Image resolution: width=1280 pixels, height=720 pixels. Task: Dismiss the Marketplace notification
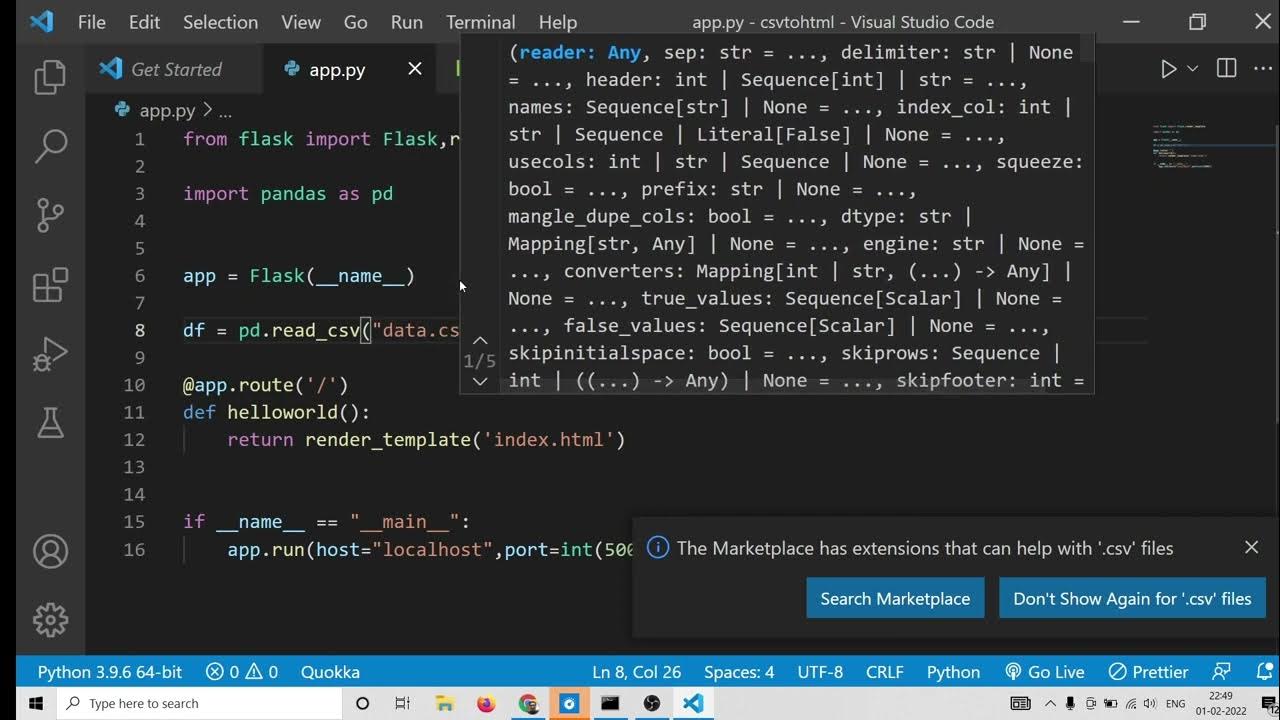point(1251,547)
